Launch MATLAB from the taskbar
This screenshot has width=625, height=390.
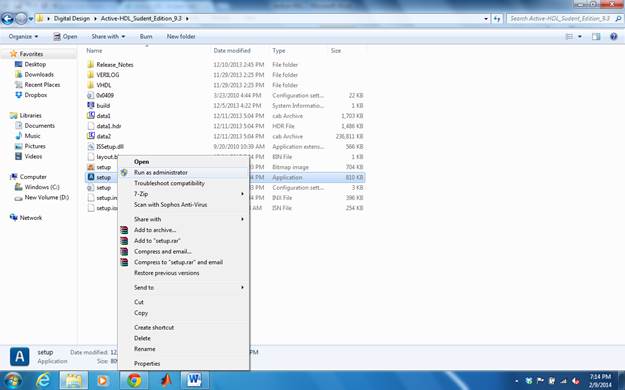point(165,380)
